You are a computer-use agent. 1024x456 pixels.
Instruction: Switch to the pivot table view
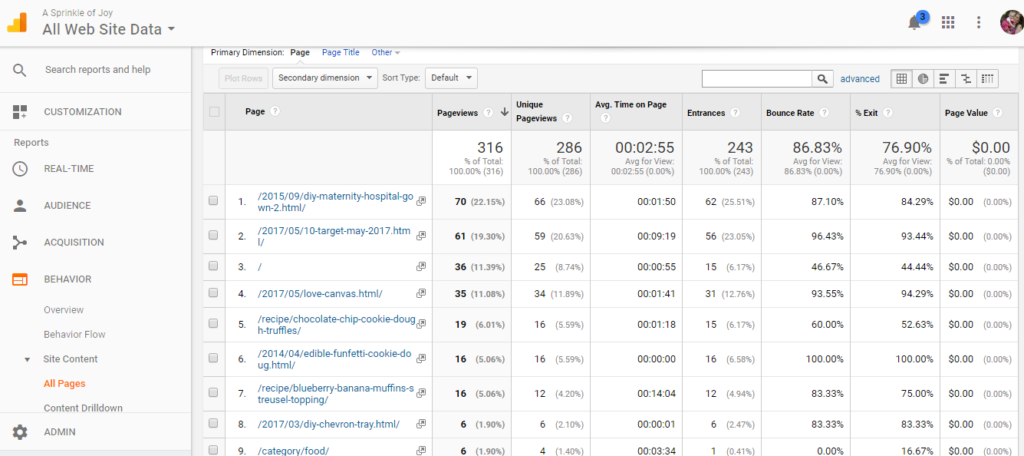988,78
